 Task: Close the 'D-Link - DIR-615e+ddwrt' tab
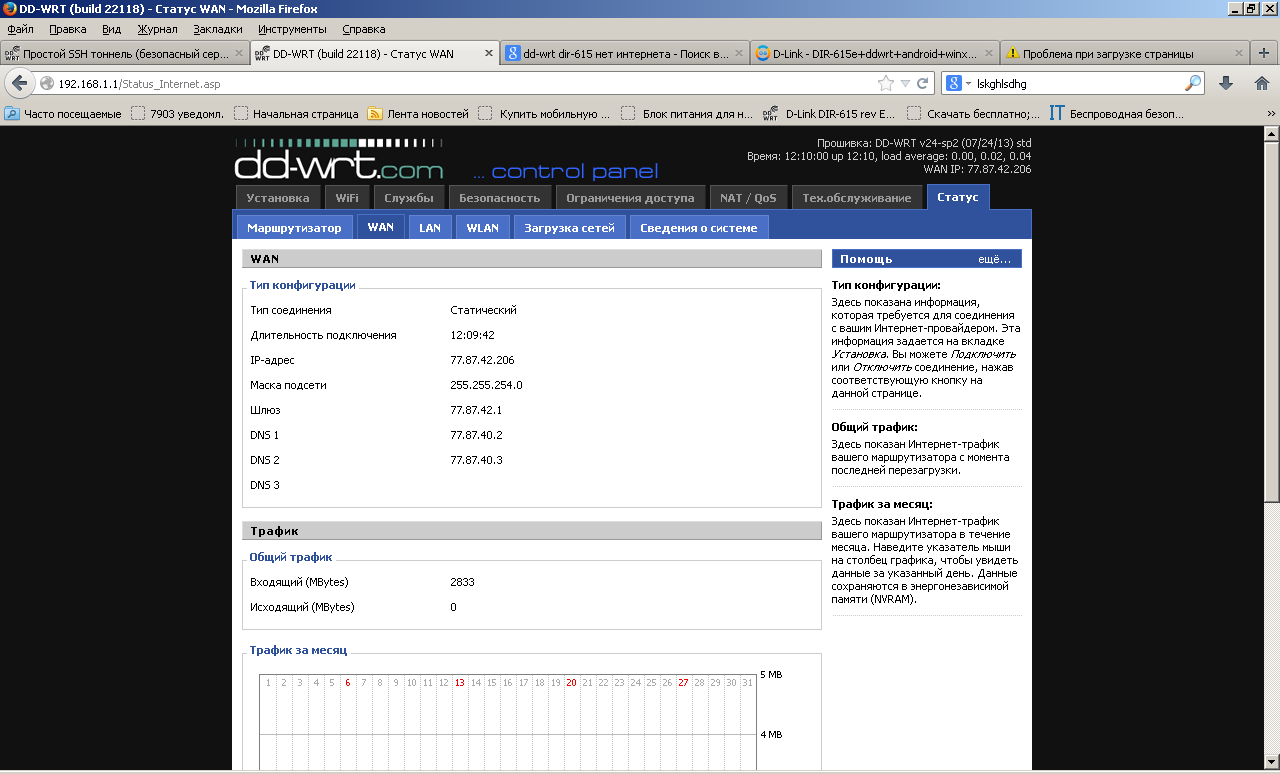coord(988,53)
